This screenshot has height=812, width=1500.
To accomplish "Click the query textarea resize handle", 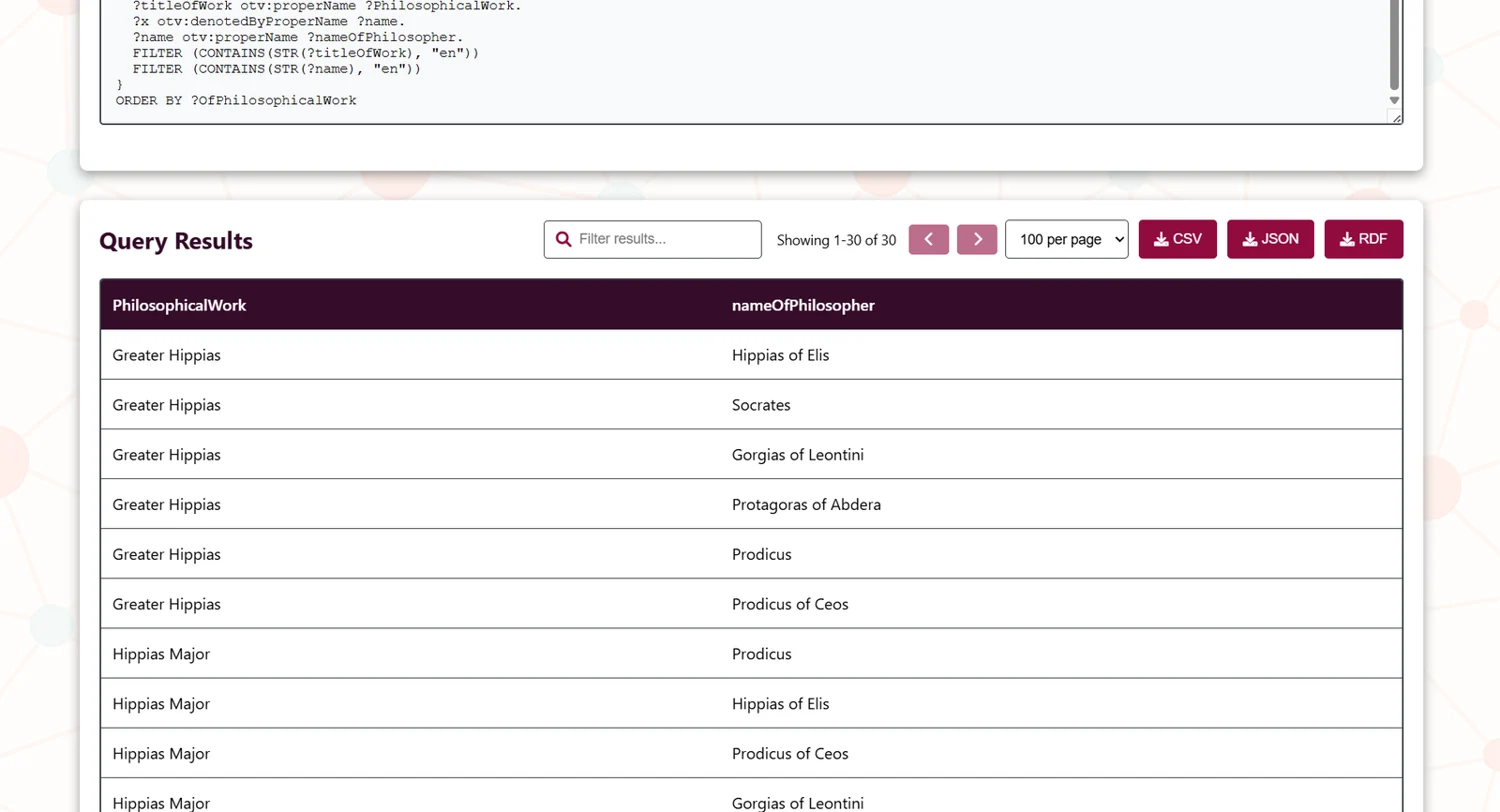I will click(1396, 118).
